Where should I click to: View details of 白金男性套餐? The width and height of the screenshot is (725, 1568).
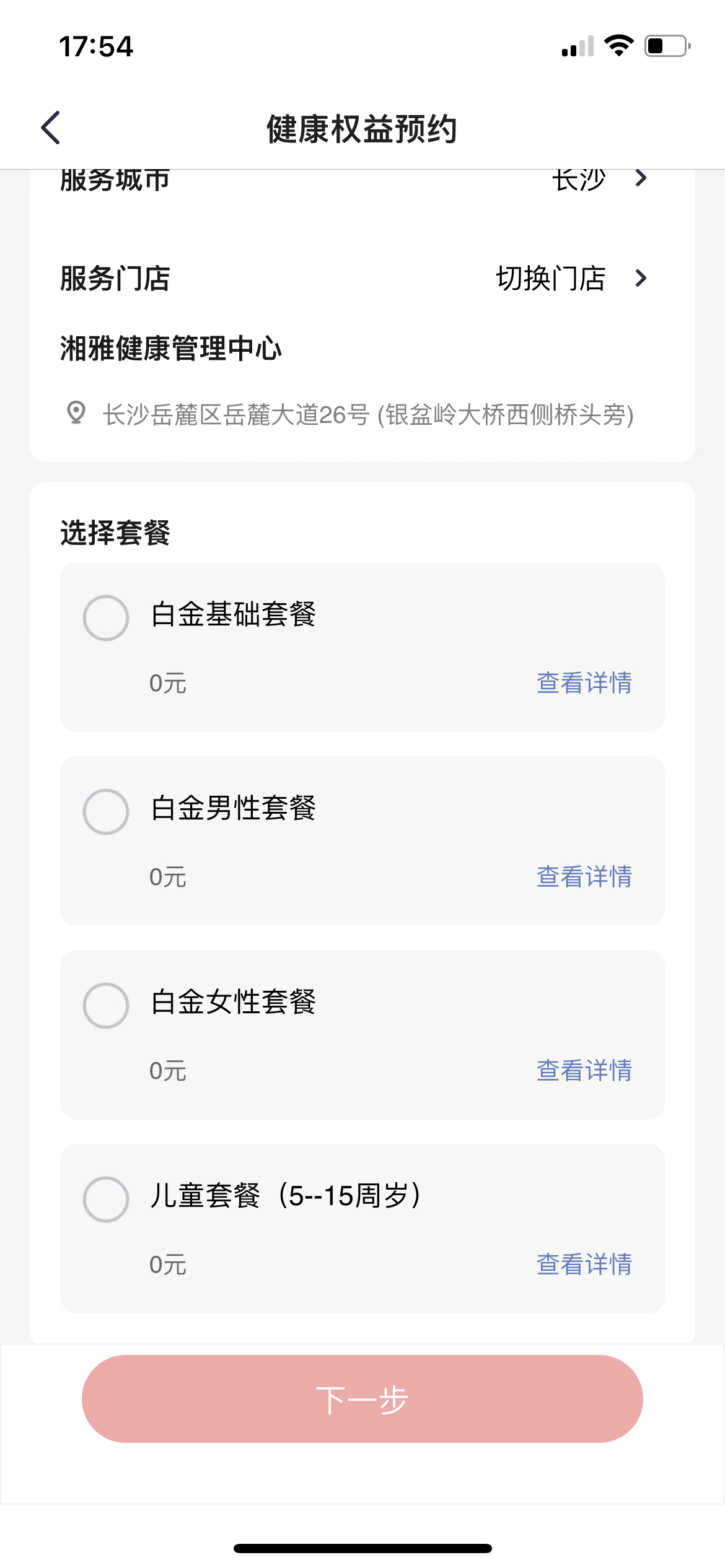tap(584, 877)
